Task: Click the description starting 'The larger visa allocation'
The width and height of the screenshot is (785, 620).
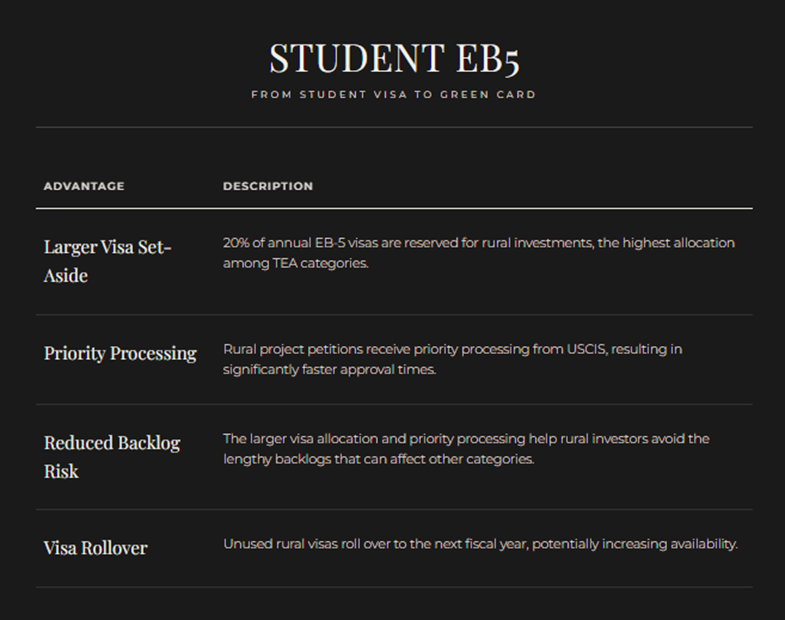Action: [x=465, y=449]
